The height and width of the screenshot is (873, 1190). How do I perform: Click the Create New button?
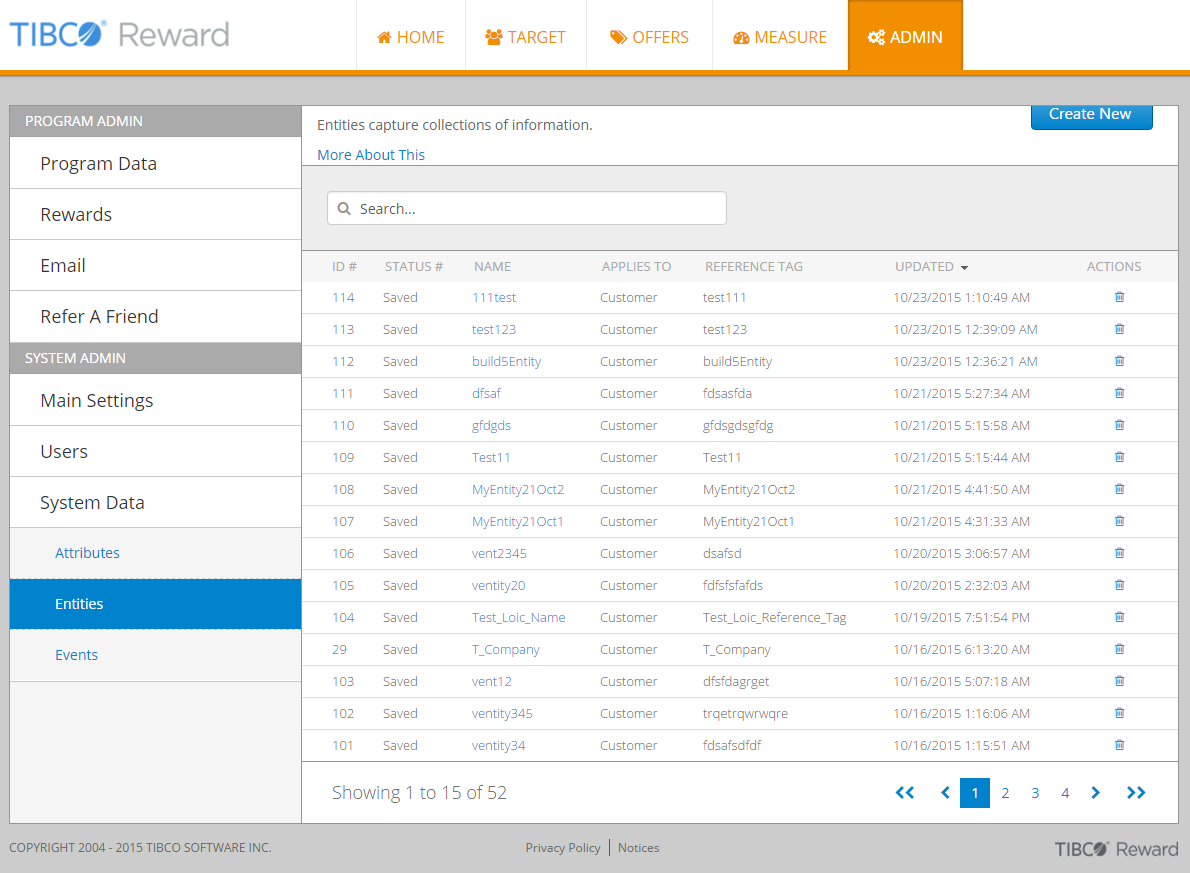(x=1091, y=115)
